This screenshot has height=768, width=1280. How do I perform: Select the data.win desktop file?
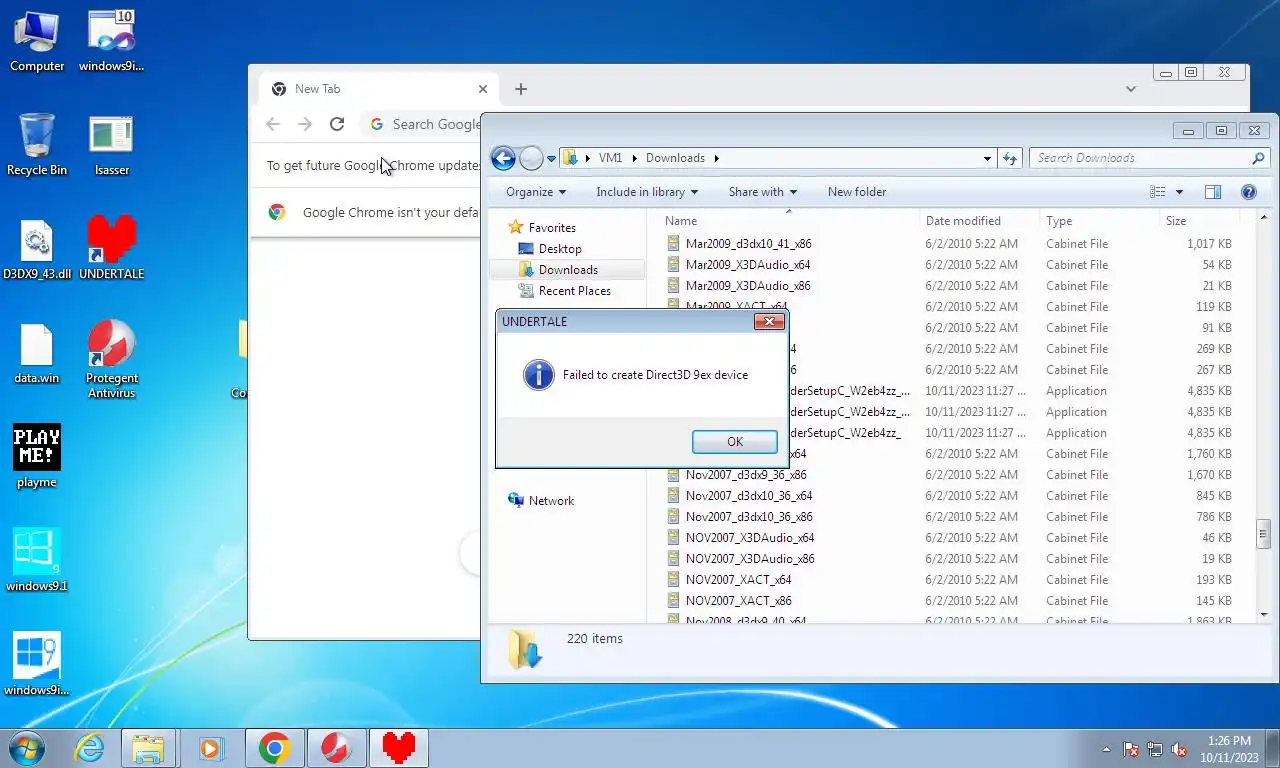pyautogui.click(x=37, y=354)
